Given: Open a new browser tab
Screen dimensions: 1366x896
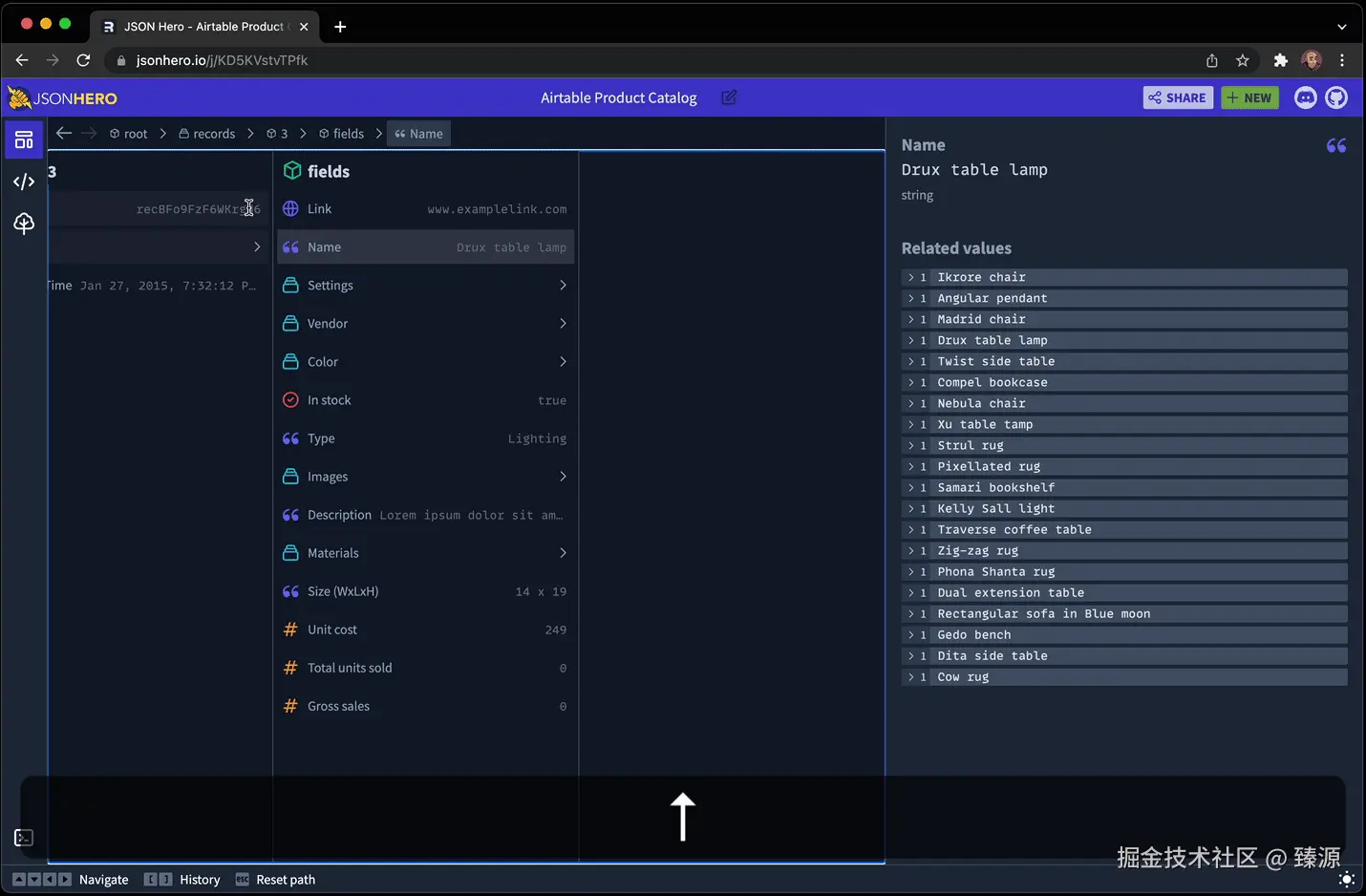Looking at the screenshot, I should coord(340,27).
